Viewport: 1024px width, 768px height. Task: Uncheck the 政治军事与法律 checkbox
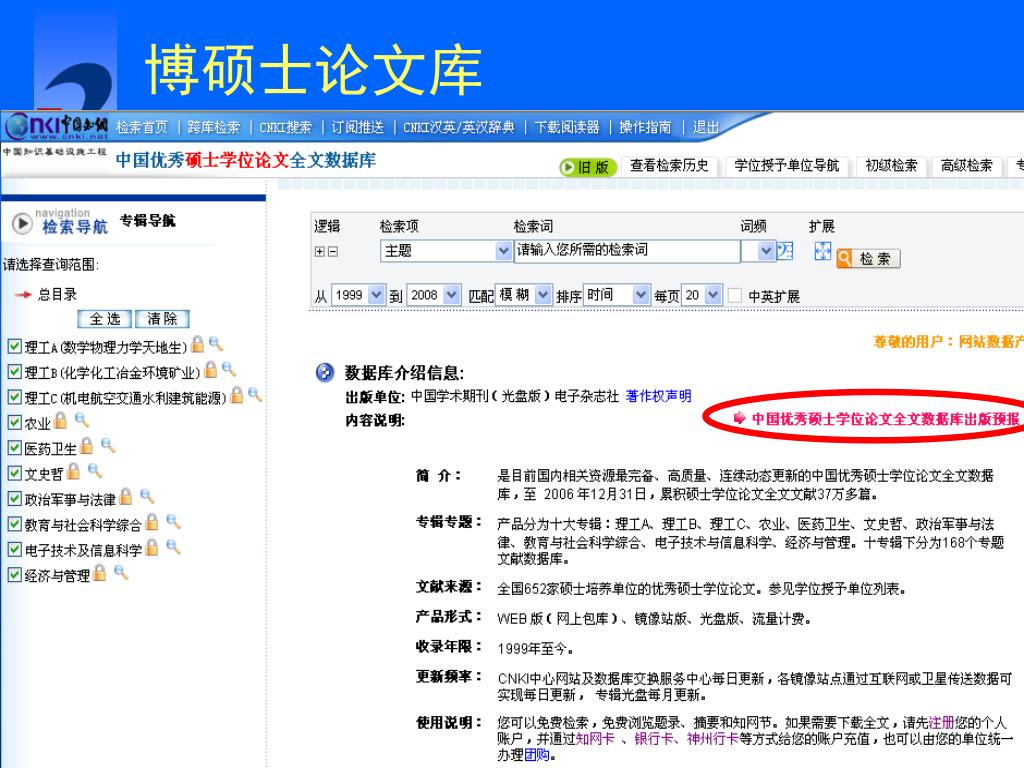(14, 499)
